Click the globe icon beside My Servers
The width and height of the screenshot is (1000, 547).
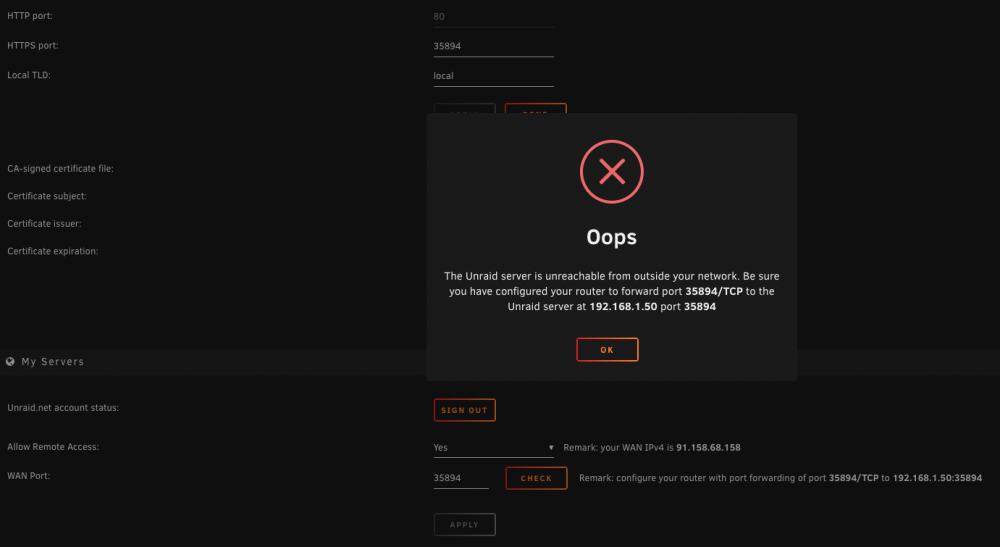[10, 361]
